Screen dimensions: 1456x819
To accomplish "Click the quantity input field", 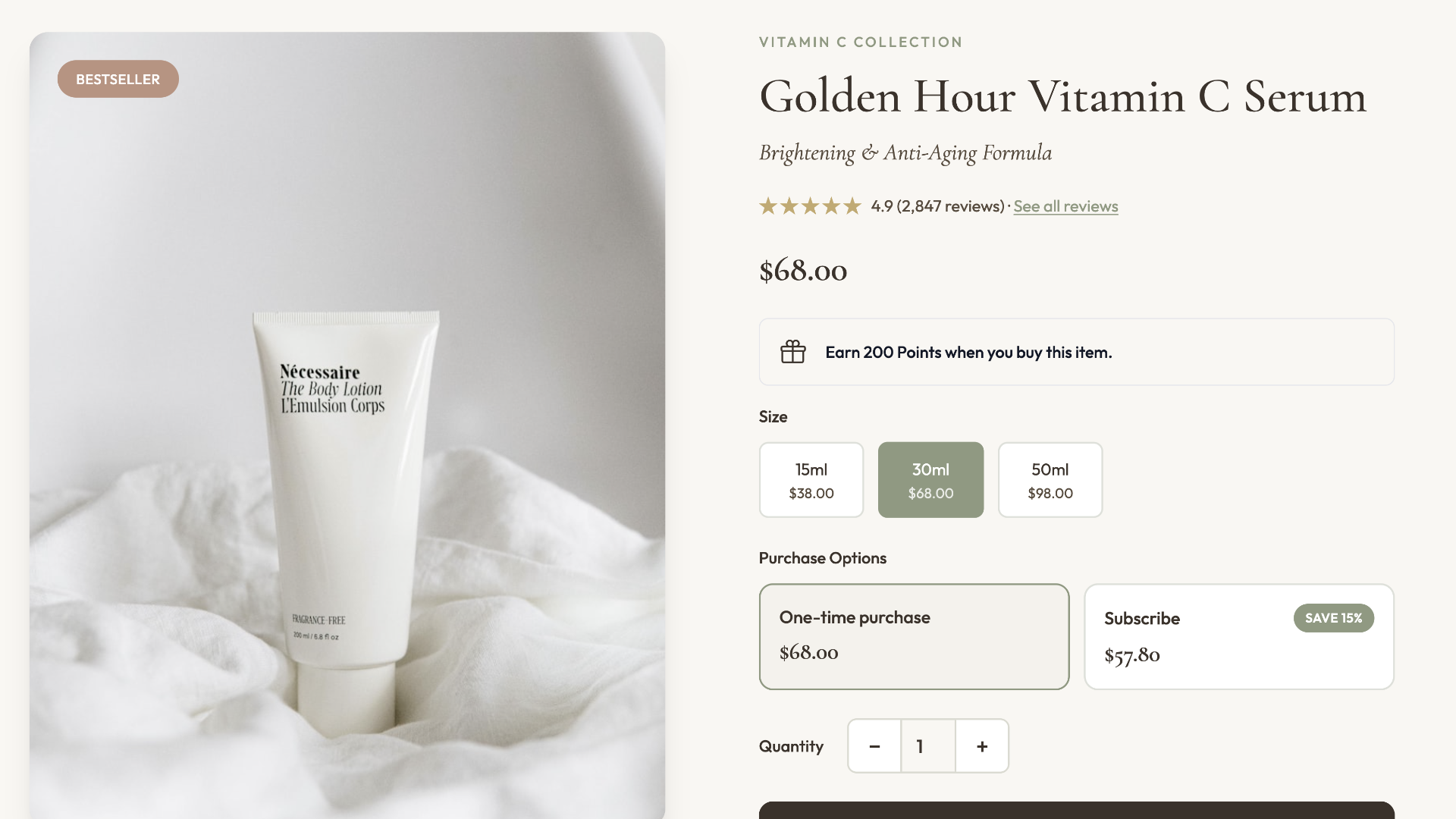I will pos(928,746).
